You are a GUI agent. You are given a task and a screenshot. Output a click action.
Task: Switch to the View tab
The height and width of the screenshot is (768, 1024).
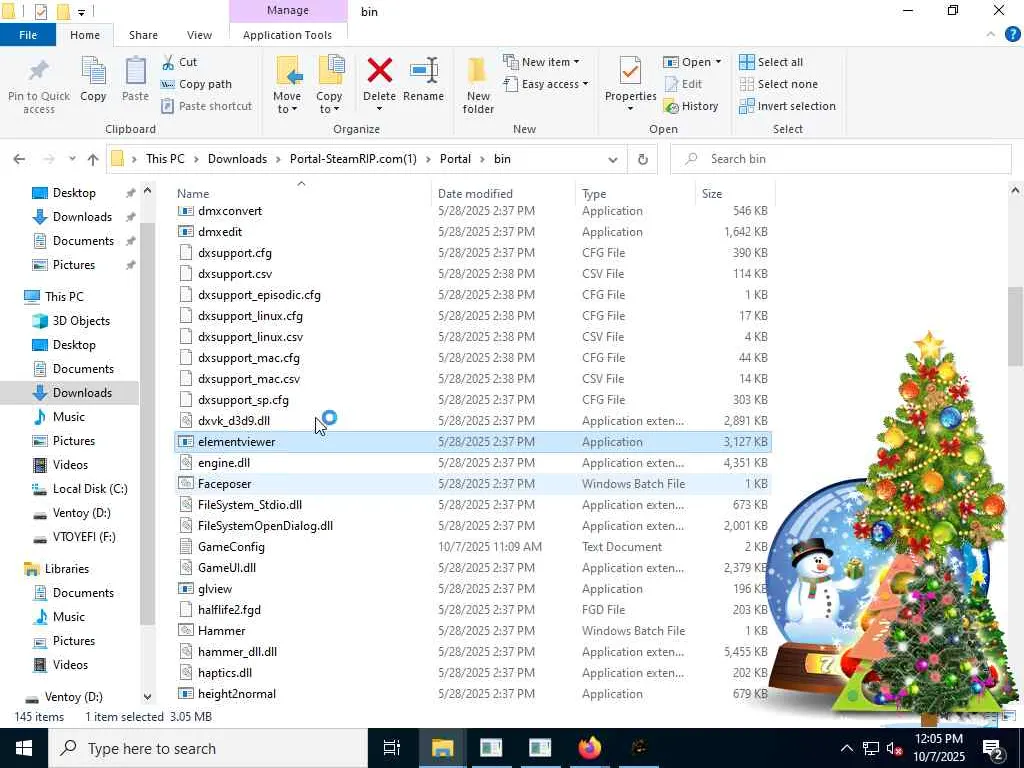(199, 35)
